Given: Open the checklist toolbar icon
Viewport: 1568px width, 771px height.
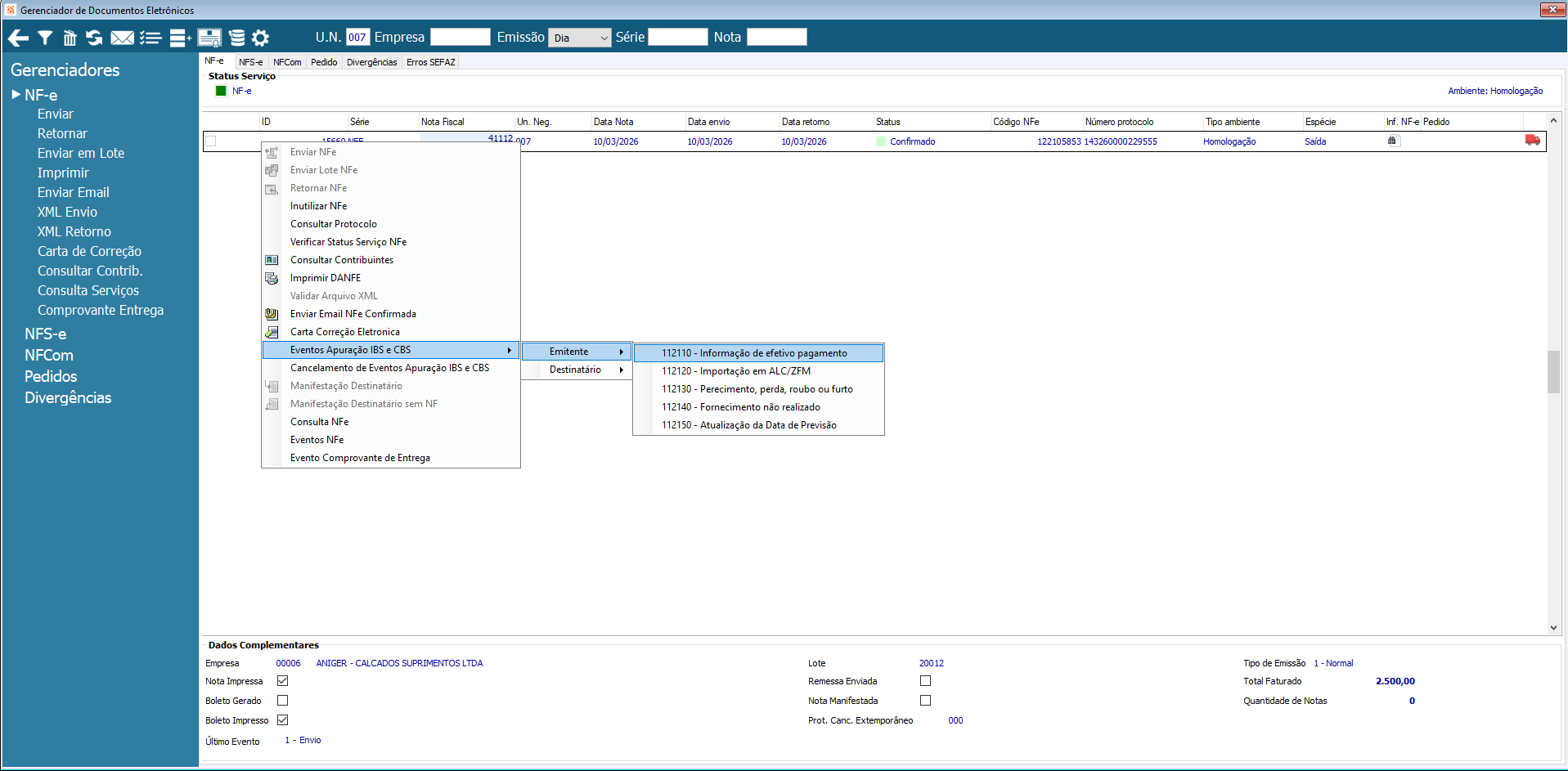Looking at the screenshot, I should tap(151, 38).
